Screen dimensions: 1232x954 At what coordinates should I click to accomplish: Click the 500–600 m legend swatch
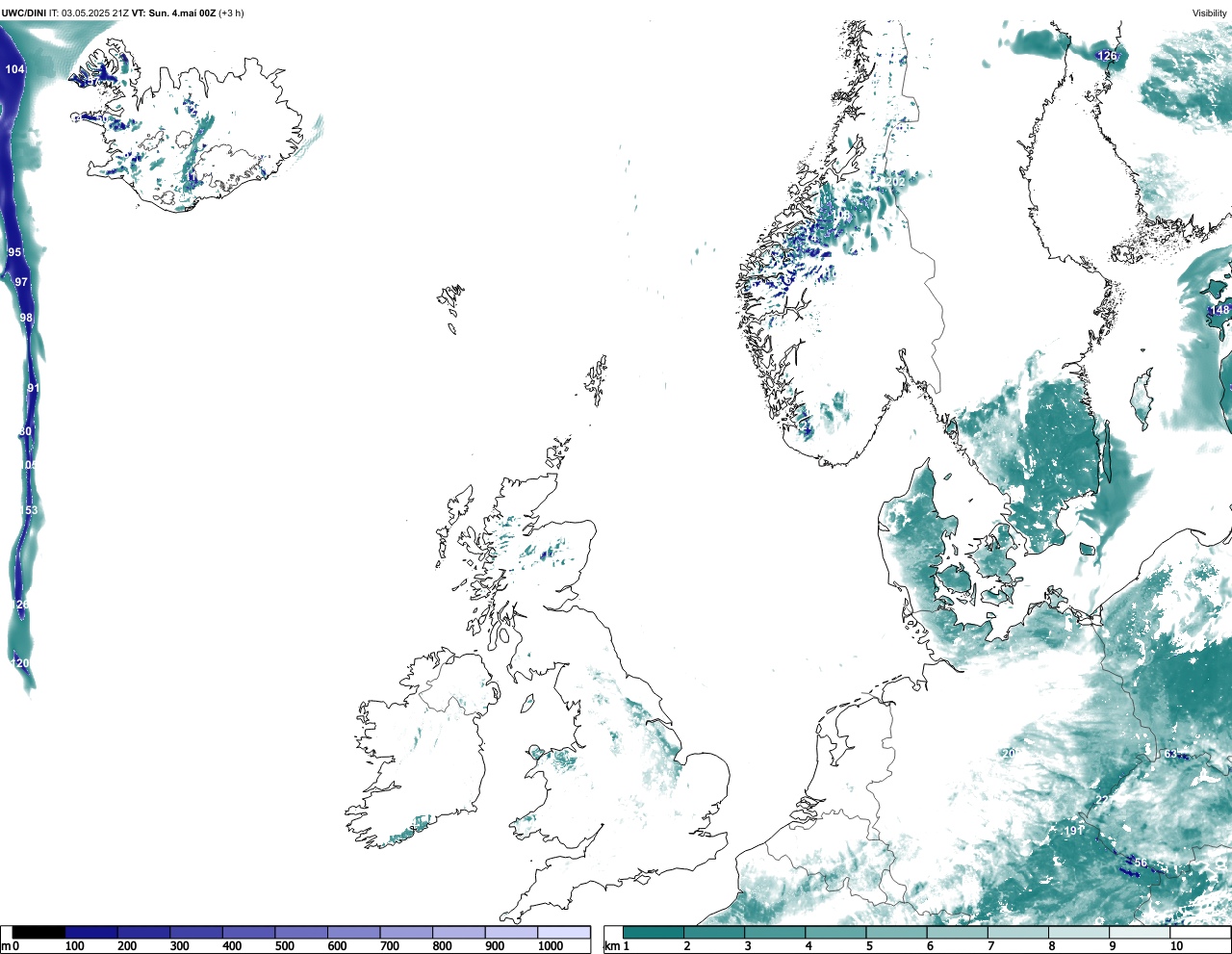click(301, 932)
